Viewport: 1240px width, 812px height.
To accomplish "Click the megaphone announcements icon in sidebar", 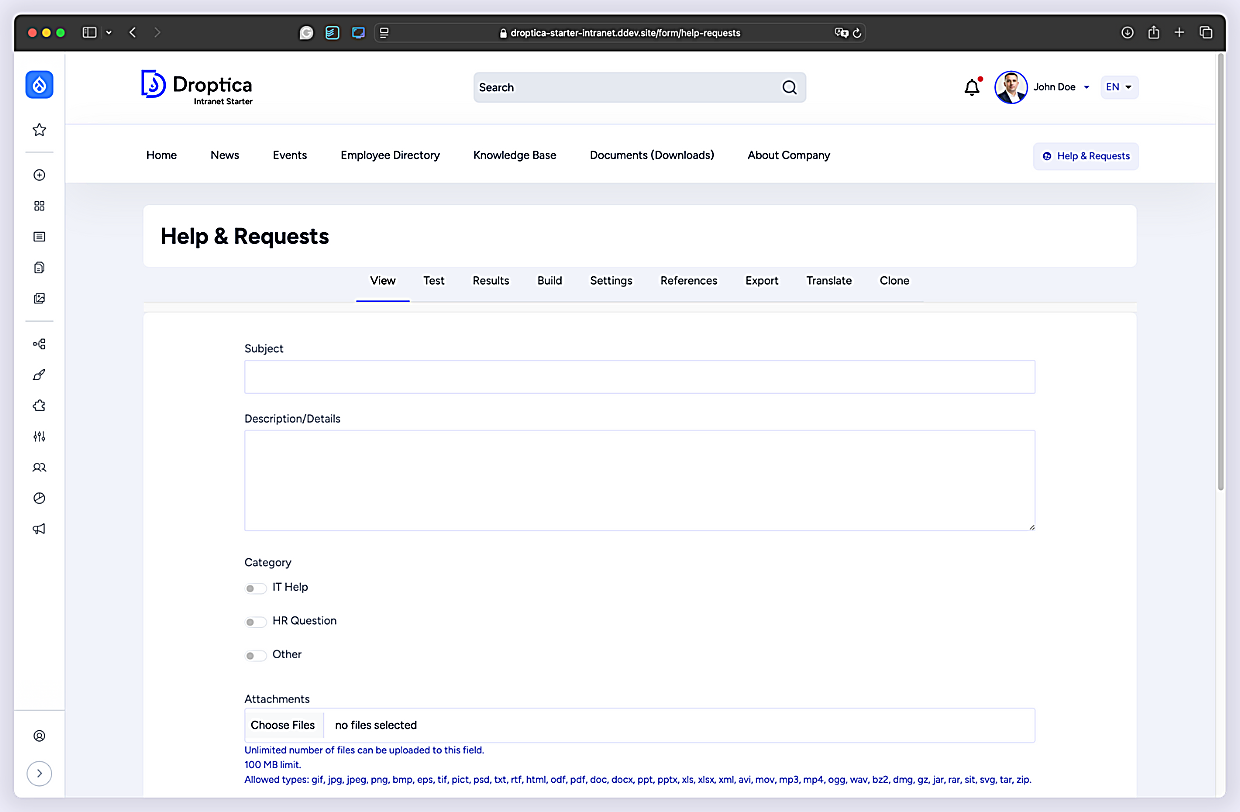I will (39, 529).
